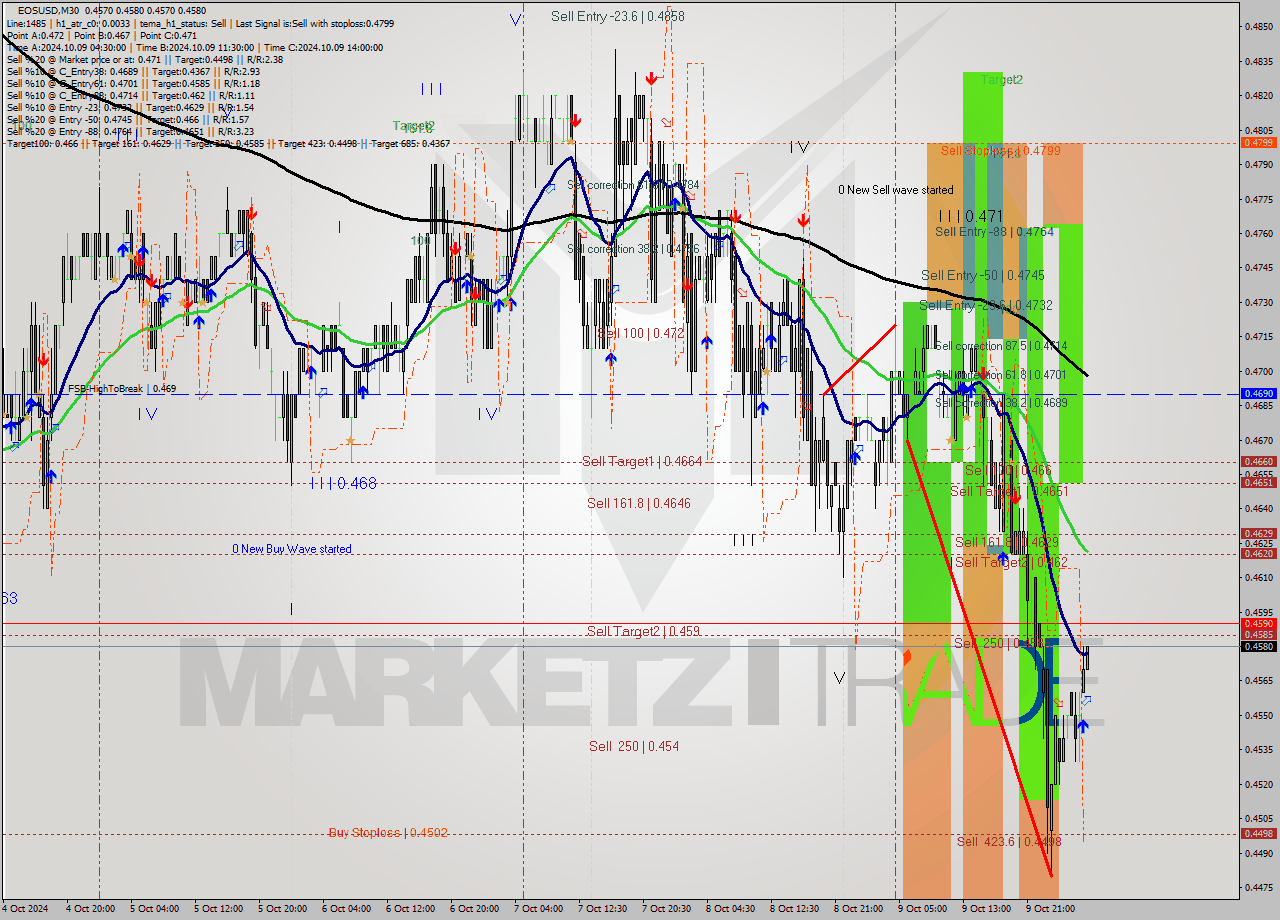
Task: Click the '8 Oct 04:30' time axis label
Action: tap(733, 909)
